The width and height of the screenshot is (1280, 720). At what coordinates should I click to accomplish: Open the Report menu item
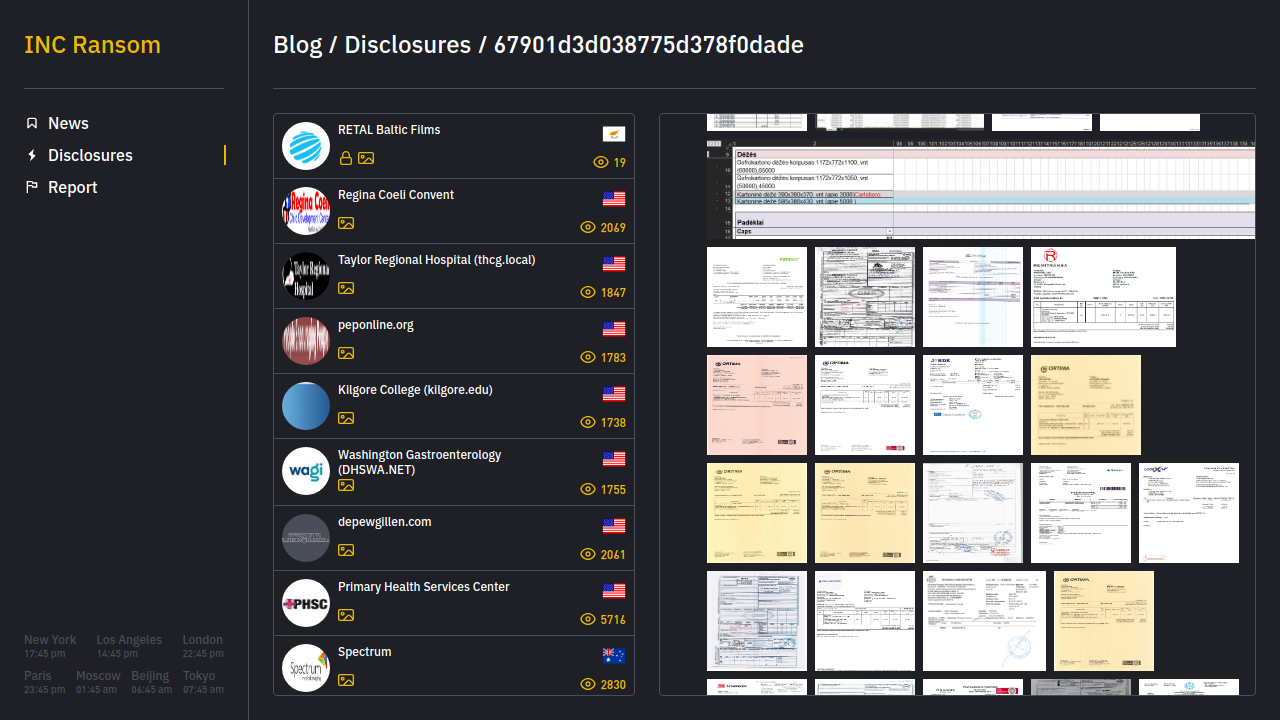point(72,187)
